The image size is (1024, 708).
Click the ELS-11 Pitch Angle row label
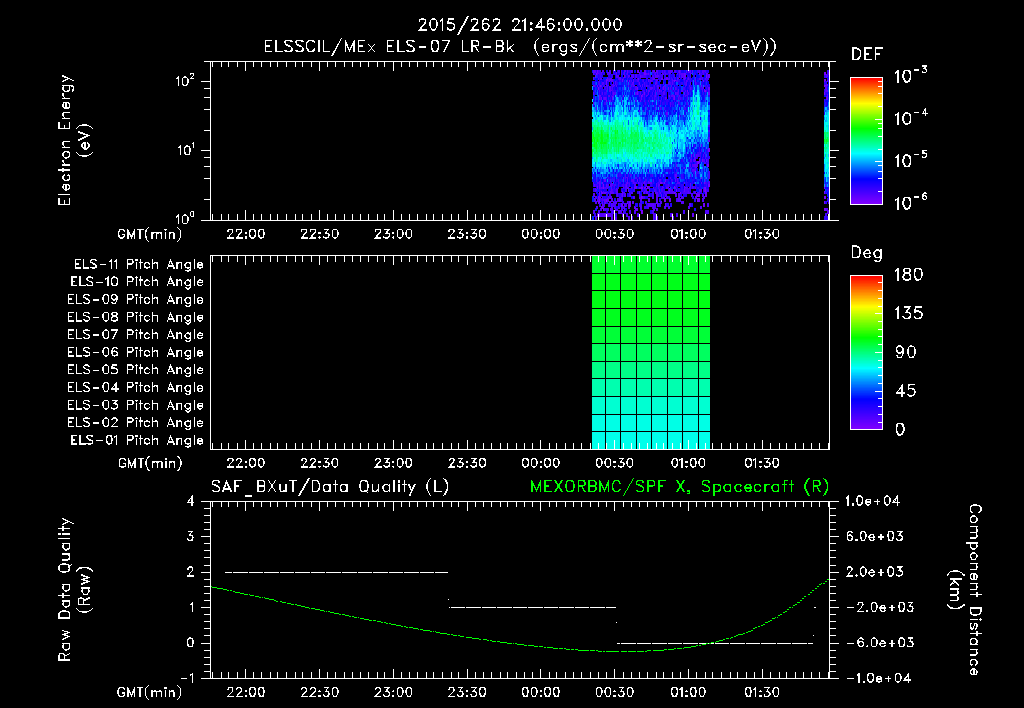pos(138,265)
